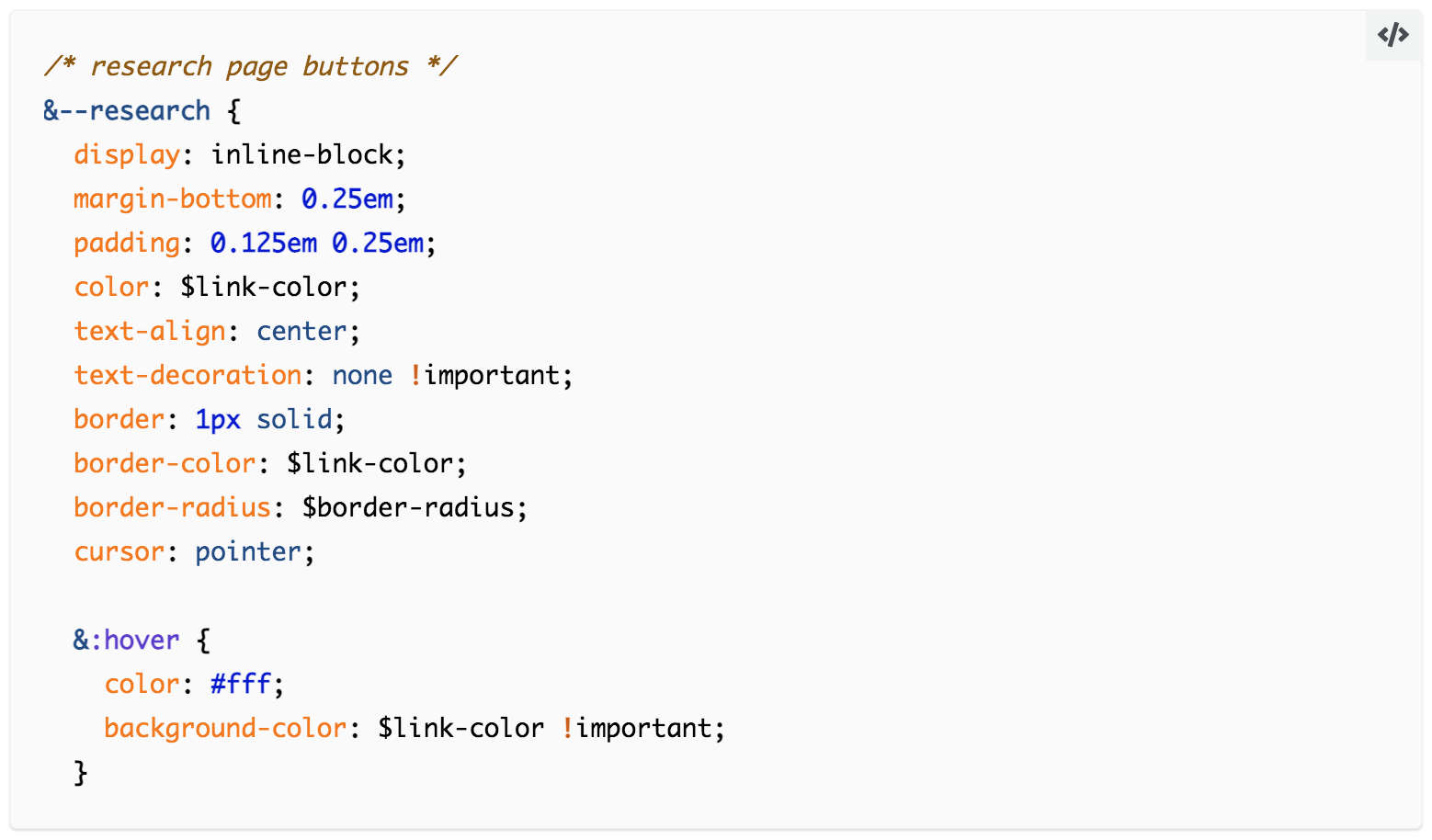
Task: Click the '&:hover' selector text
Action: coord(127,640)
